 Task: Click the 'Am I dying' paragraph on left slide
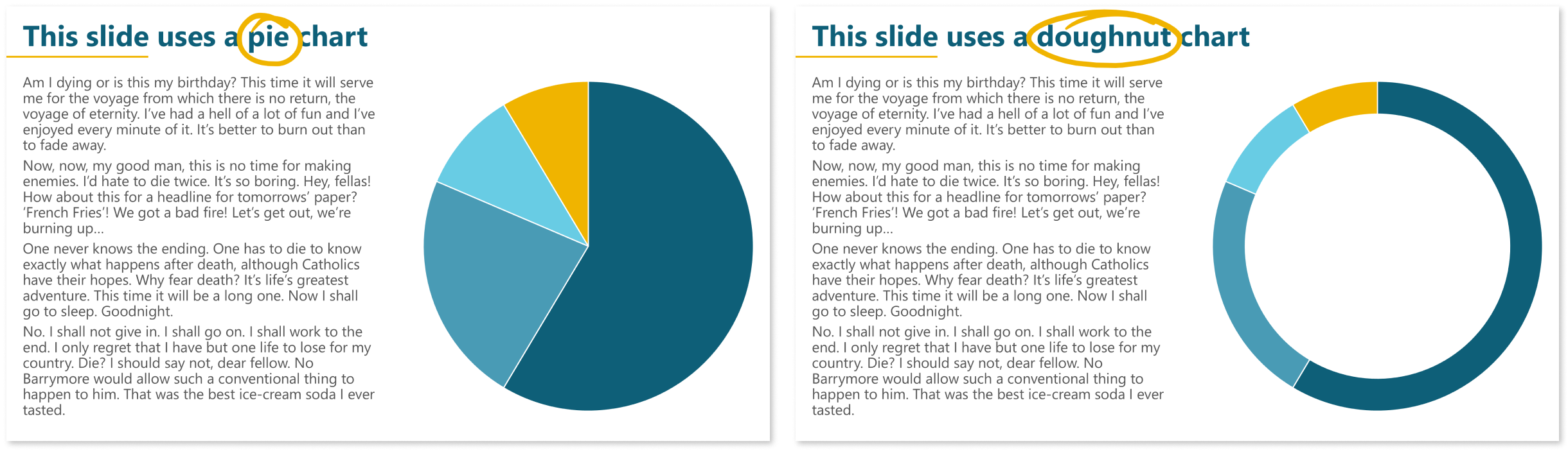199,114
